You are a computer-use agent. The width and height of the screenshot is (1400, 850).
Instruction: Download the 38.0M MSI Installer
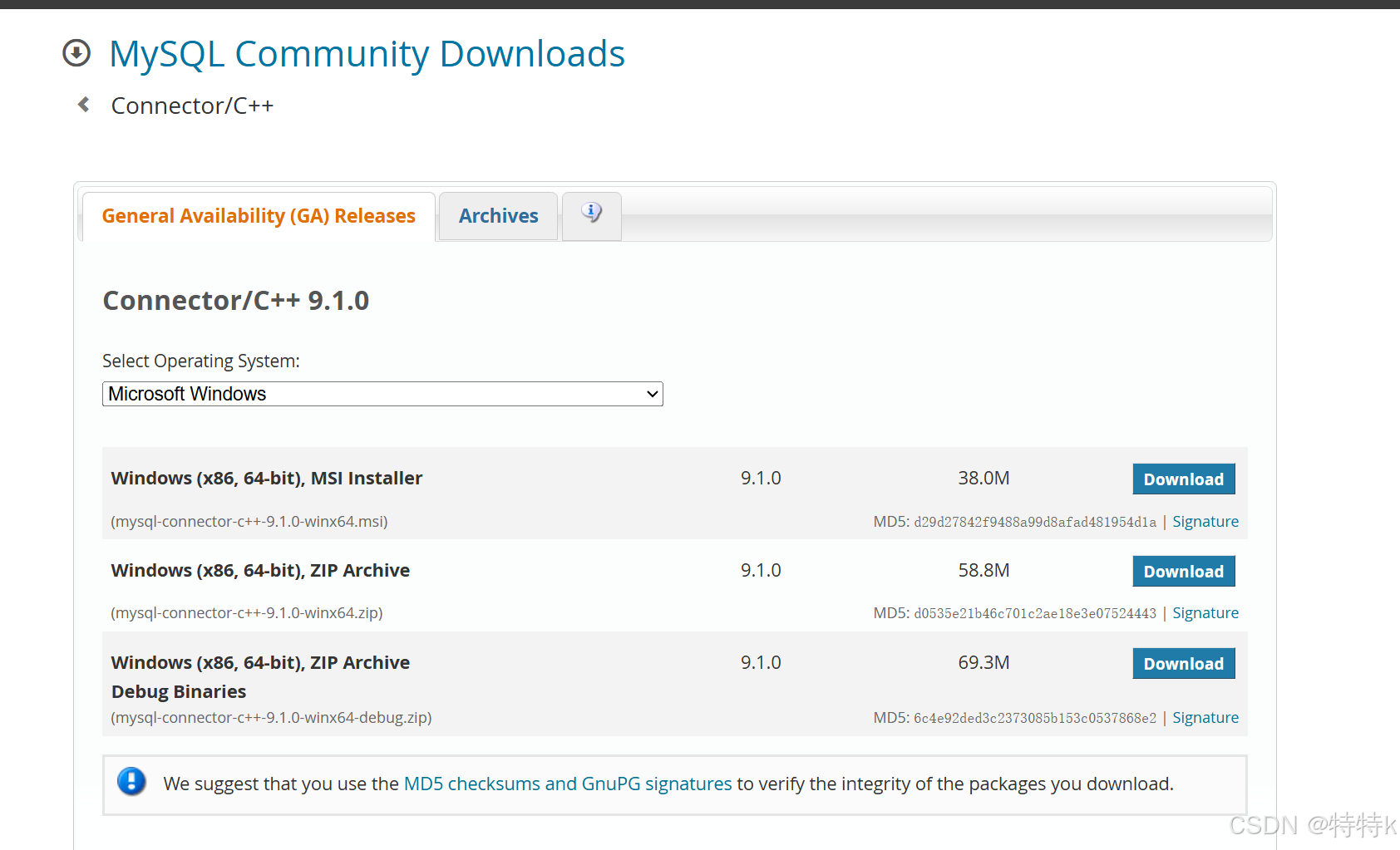[x=1184, y=479]
